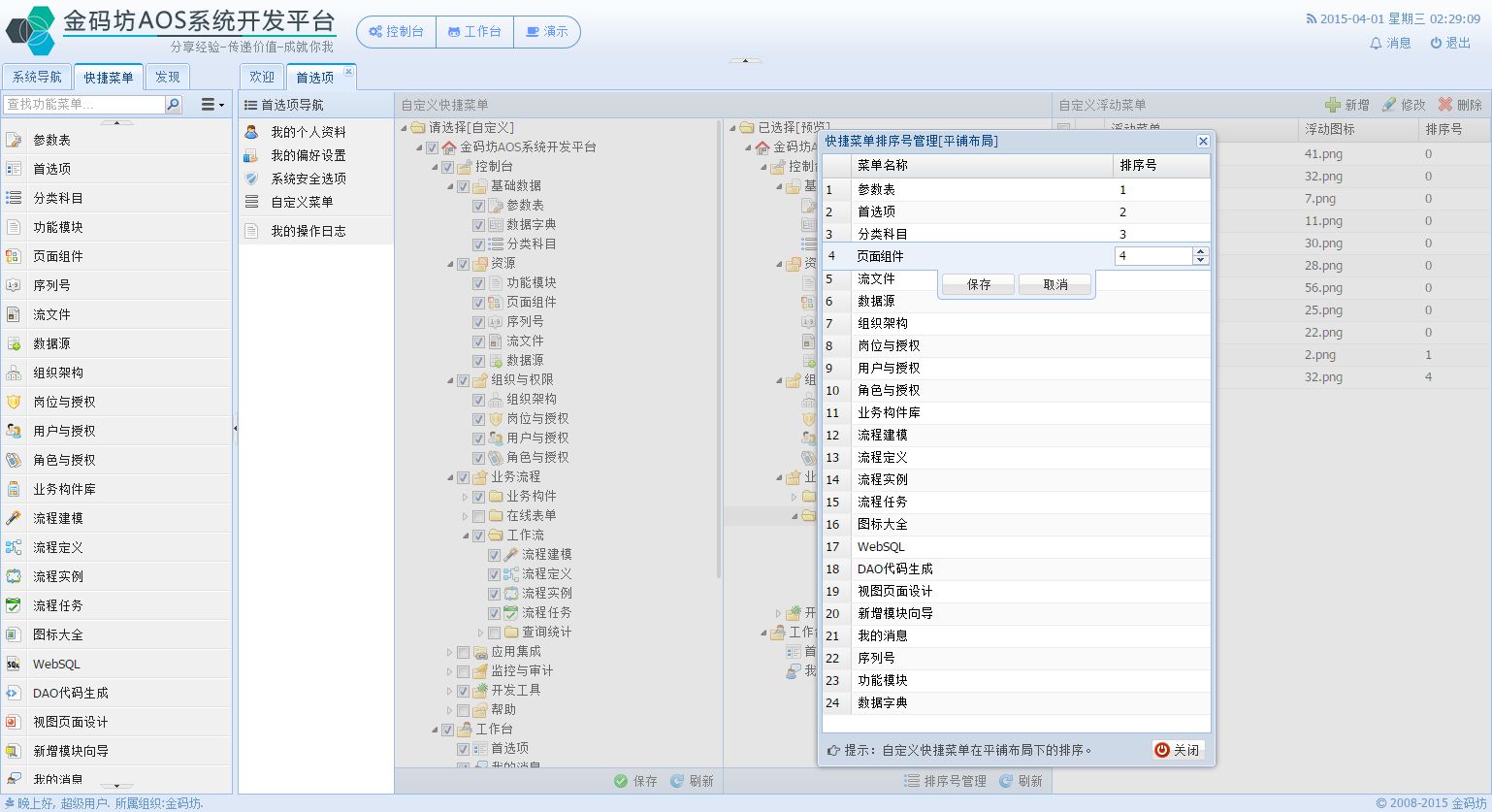Check the 应用集成 checkbox
The width and height of the screenshot is (1492, 812).
(x=463, y=652)
